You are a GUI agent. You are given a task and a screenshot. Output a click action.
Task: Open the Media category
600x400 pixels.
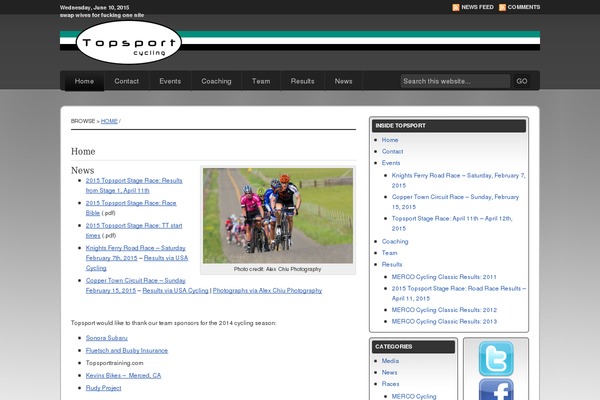tap(390, 361)
